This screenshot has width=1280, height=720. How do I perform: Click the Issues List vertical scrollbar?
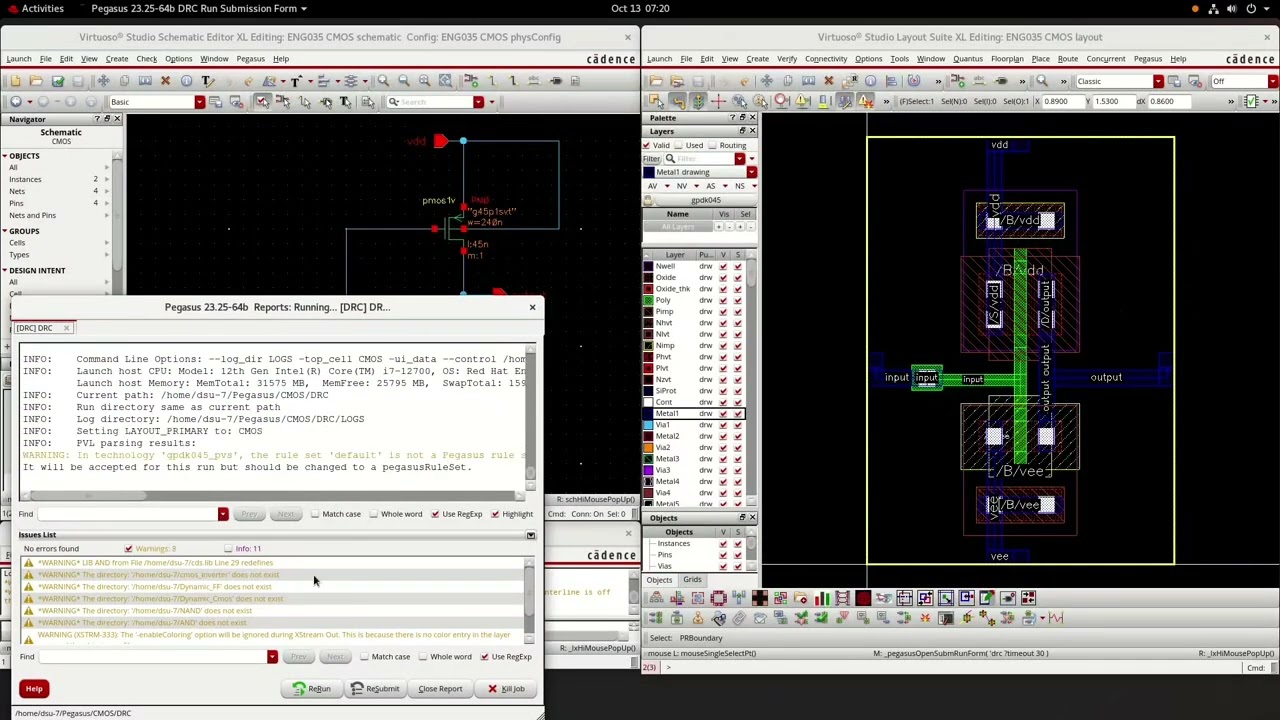[530, 598]
